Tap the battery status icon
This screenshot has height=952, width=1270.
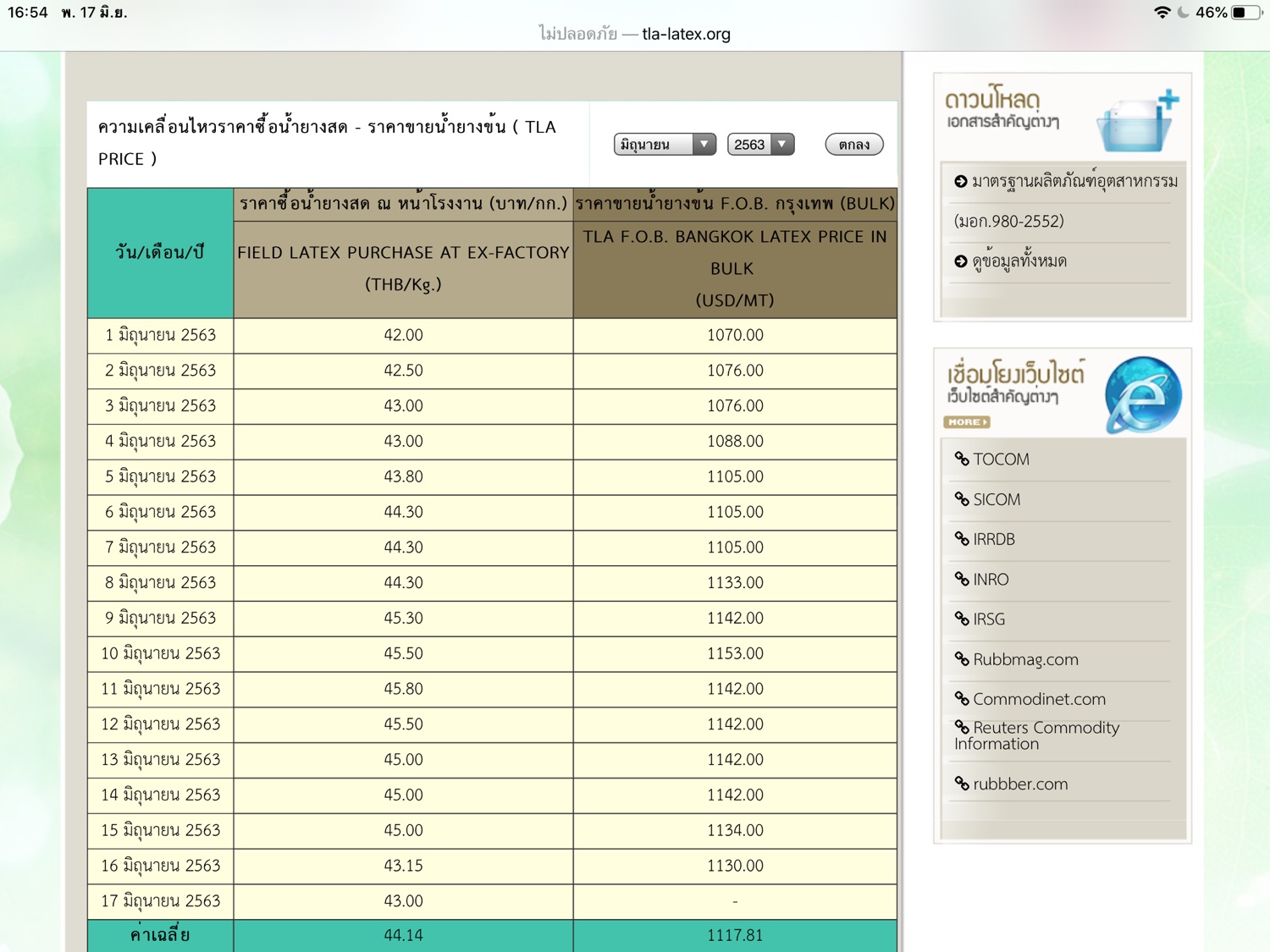point(1245,13)
